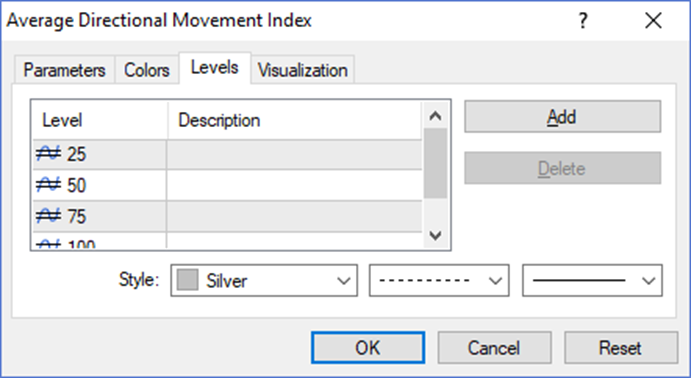Switch to the Parameters tab
The width and height of the screenshot is (691, 378).
pyautogui.click(x=64, y=70)
